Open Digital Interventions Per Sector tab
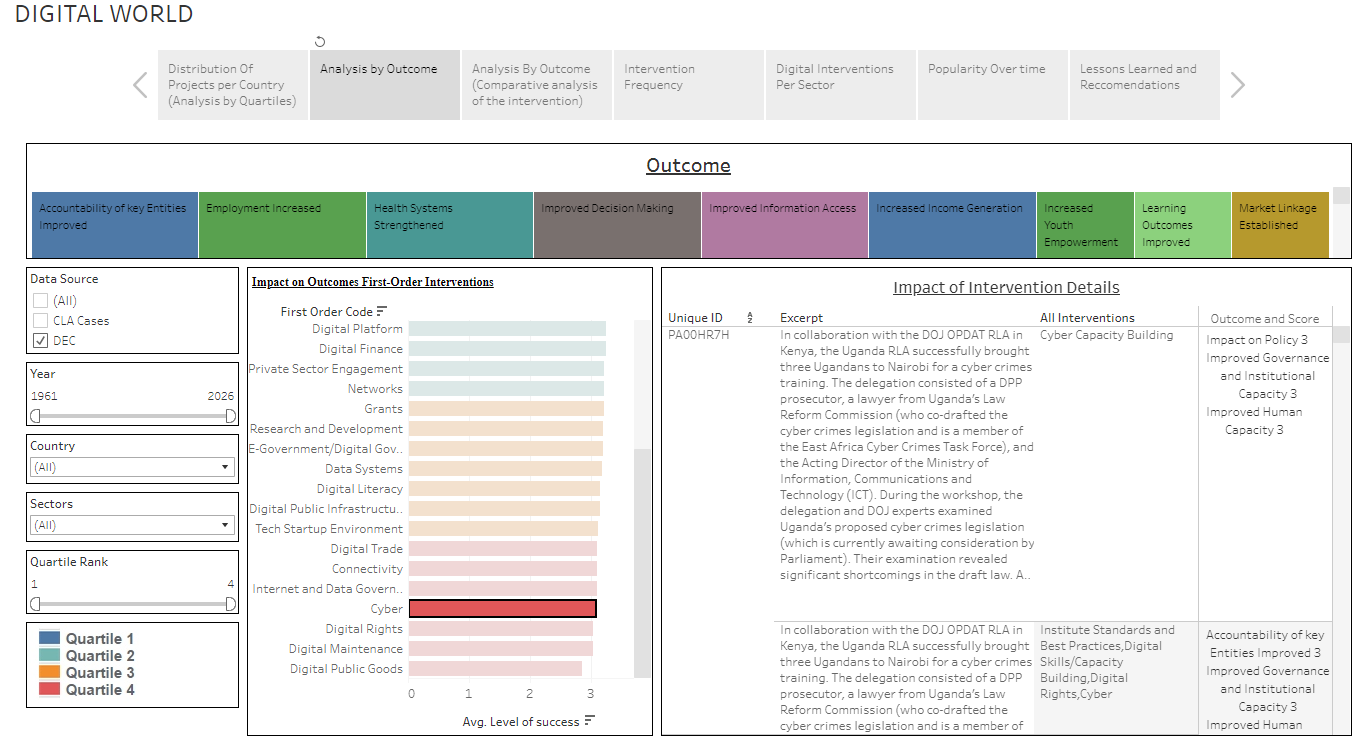This screenshot has height=737, width=1352. pos(841,85)
